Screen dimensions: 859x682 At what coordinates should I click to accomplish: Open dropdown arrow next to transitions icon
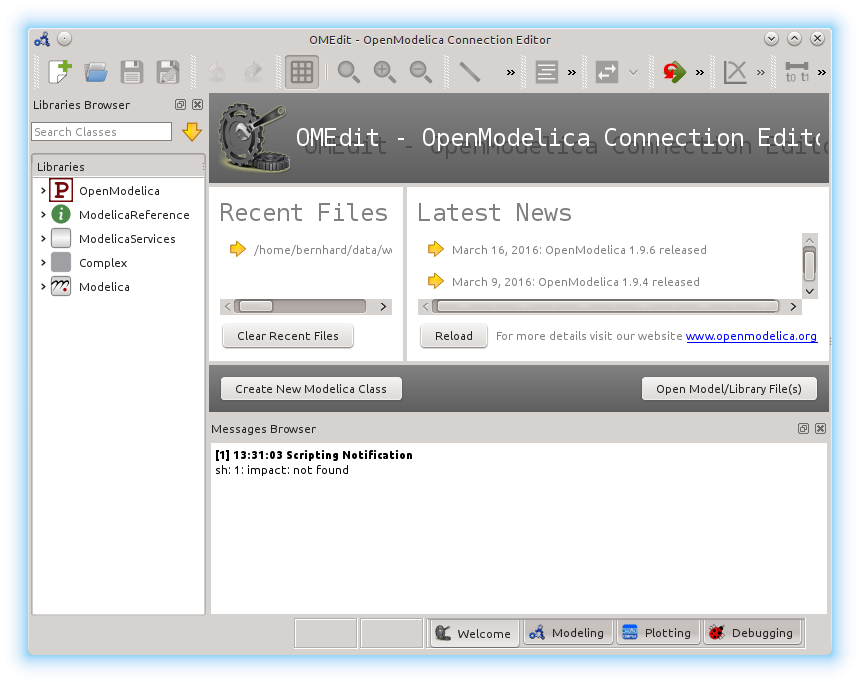633,72
